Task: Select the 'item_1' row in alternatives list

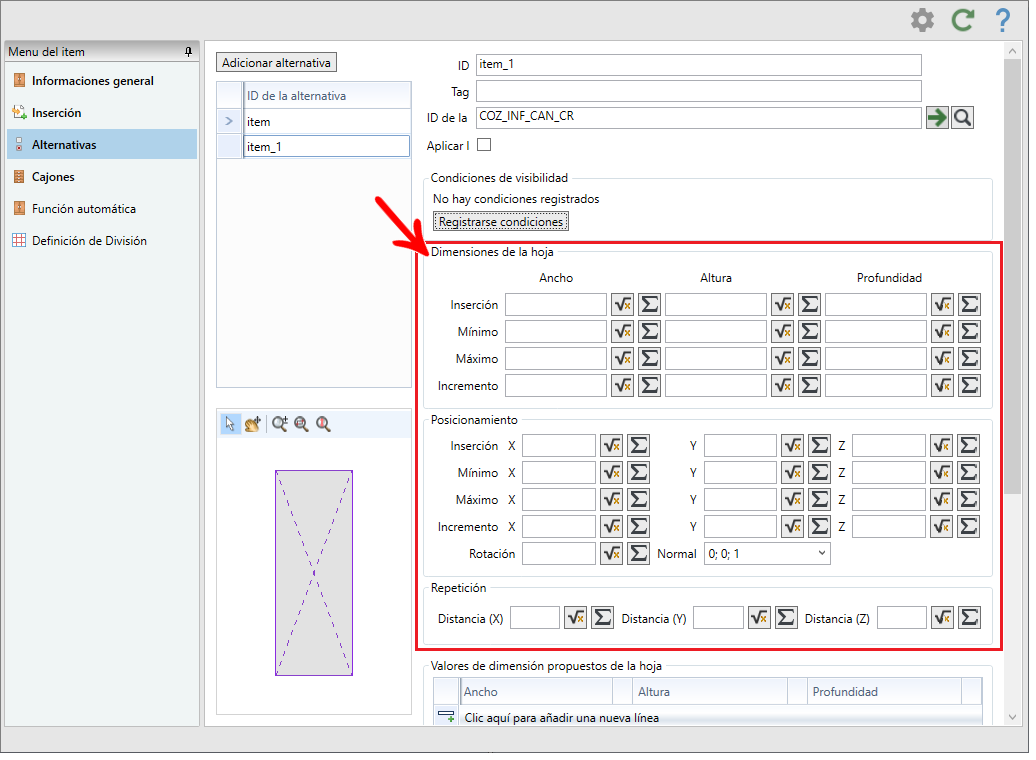Action: click(x=326, y=147)
